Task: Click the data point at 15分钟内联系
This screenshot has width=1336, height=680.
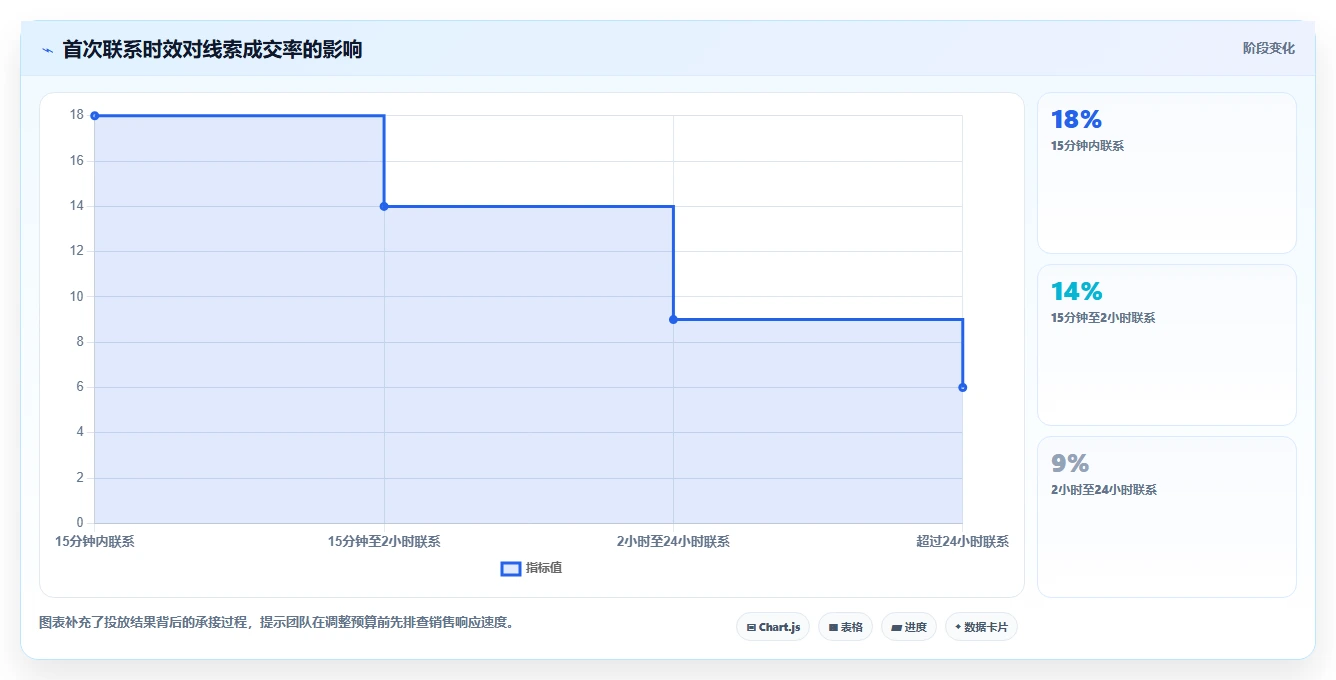Action: pos(95,116)
